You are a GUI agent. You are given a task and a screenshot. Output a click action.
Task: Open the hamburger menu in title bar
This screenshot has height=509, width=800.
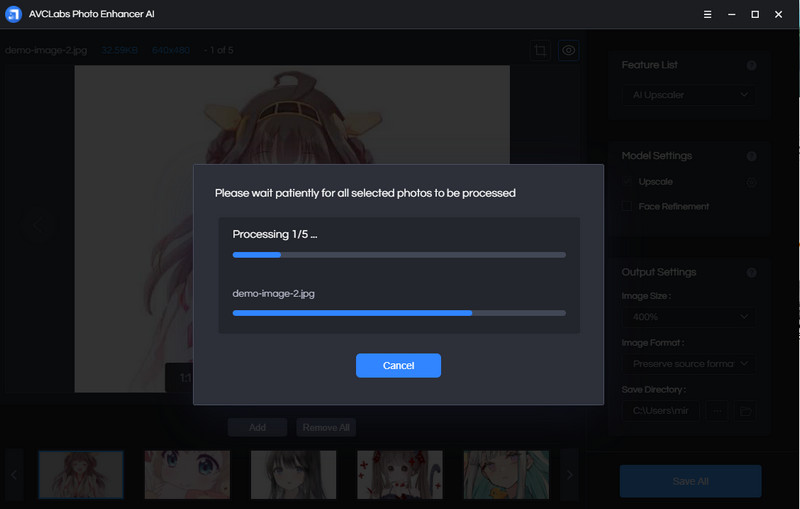coord(707,14)
